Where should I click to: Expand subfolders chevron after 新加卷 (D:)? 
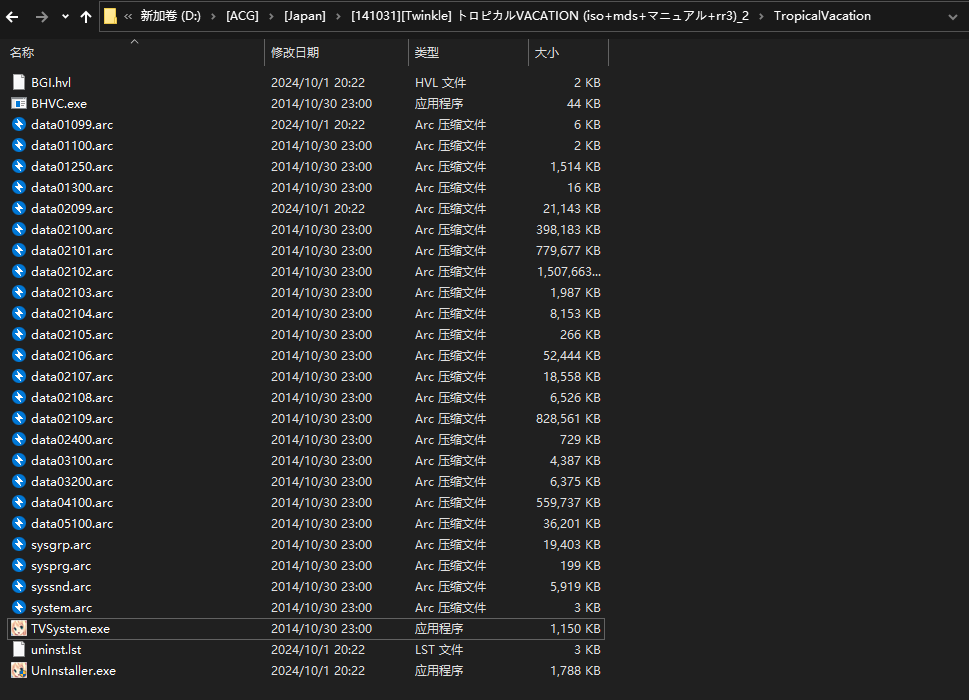point(213,17)
